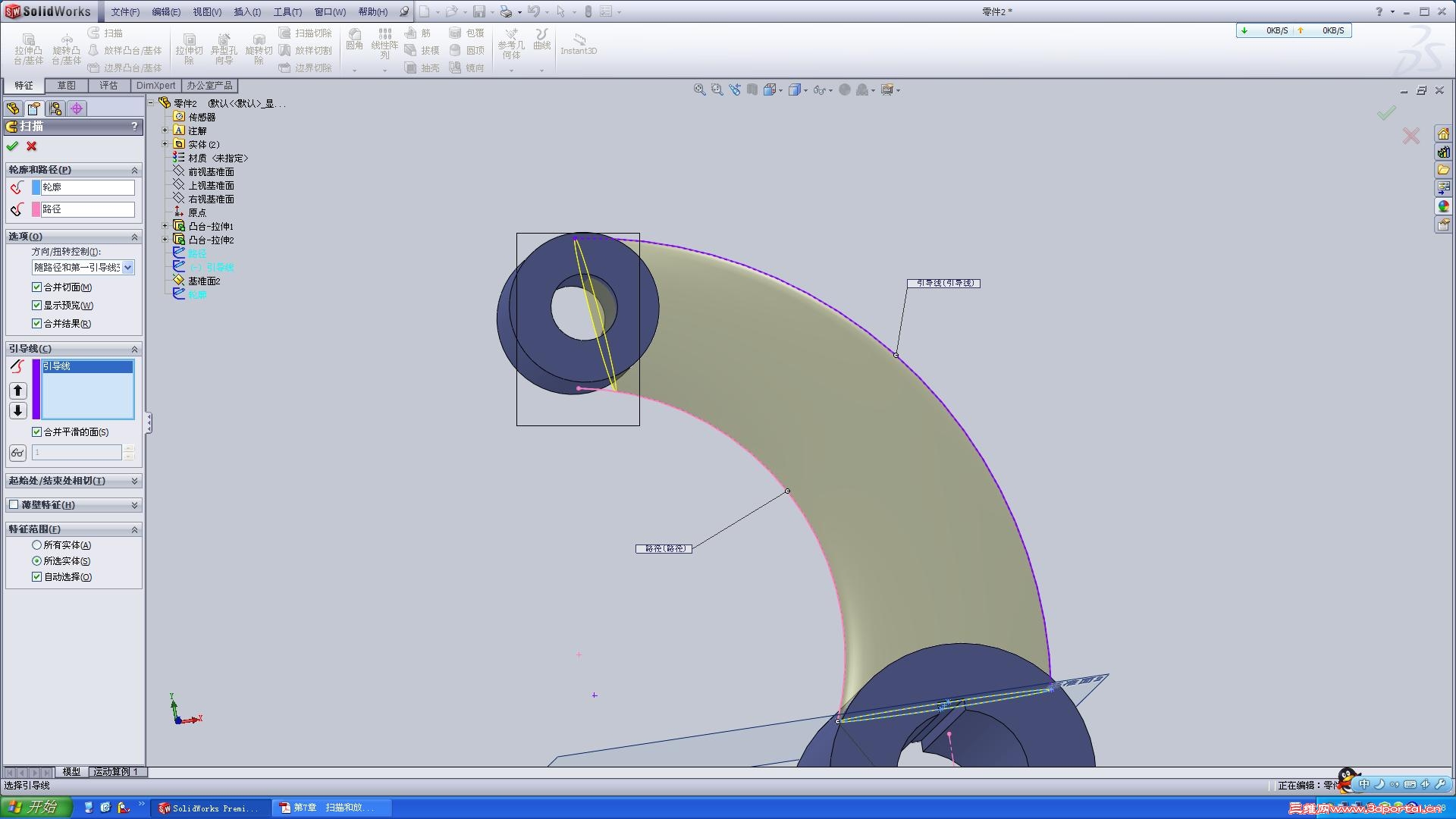The height and width of the screenshot is (819, 1456).
Task: Open the FeatureManager design tree tab icon
Action: pyautogui.click(x=13, y=108)
